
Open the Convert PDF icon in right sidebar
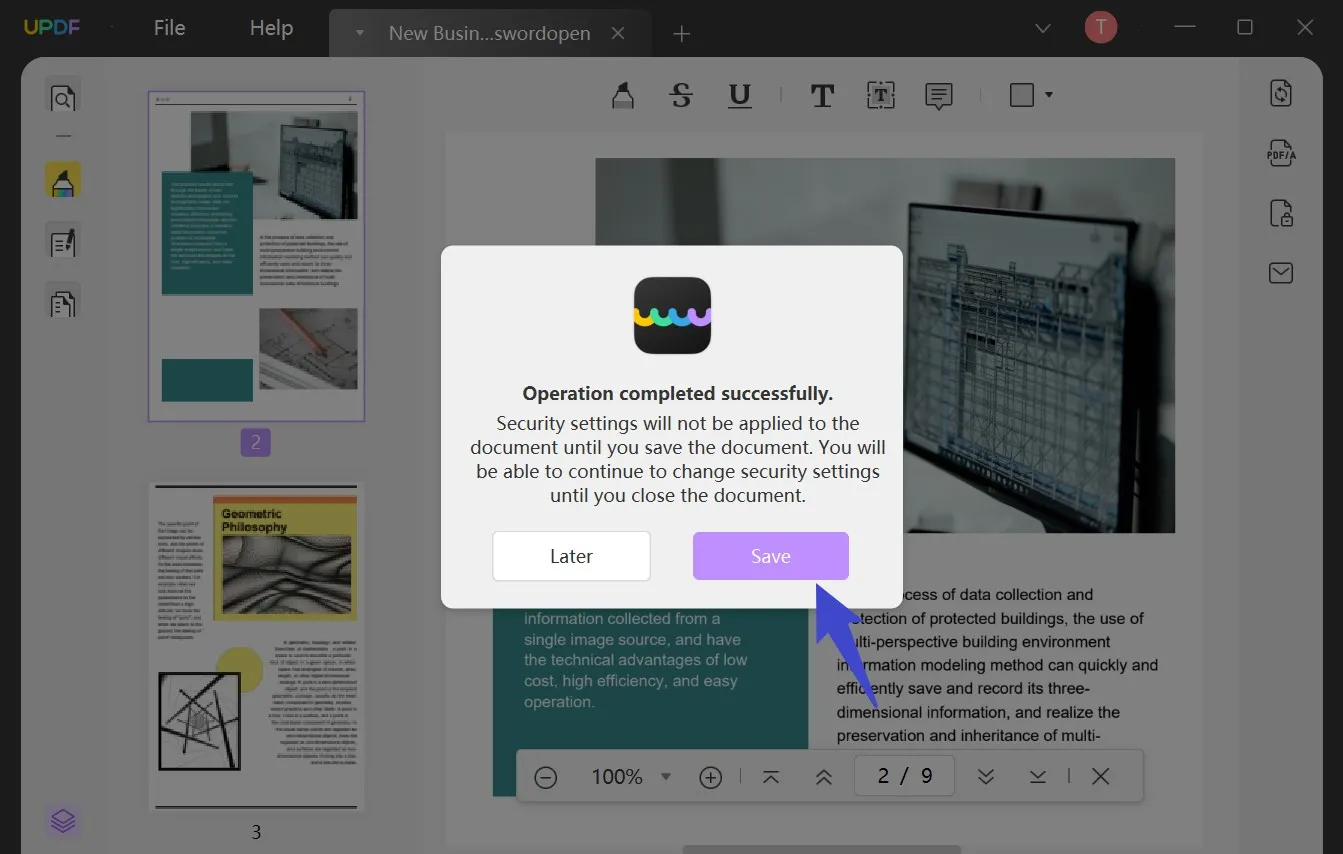pos(1281,93)
